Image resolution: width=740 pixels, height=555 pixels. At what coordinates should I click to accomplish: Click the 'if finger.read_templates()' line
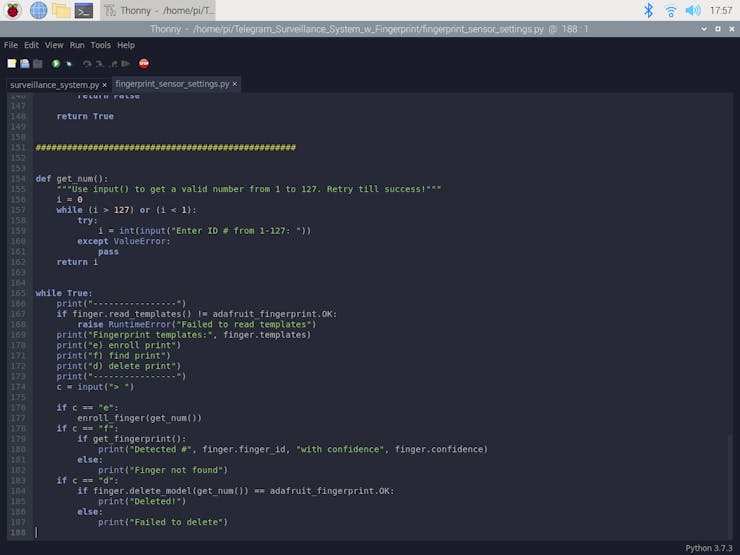pos(197,314)
